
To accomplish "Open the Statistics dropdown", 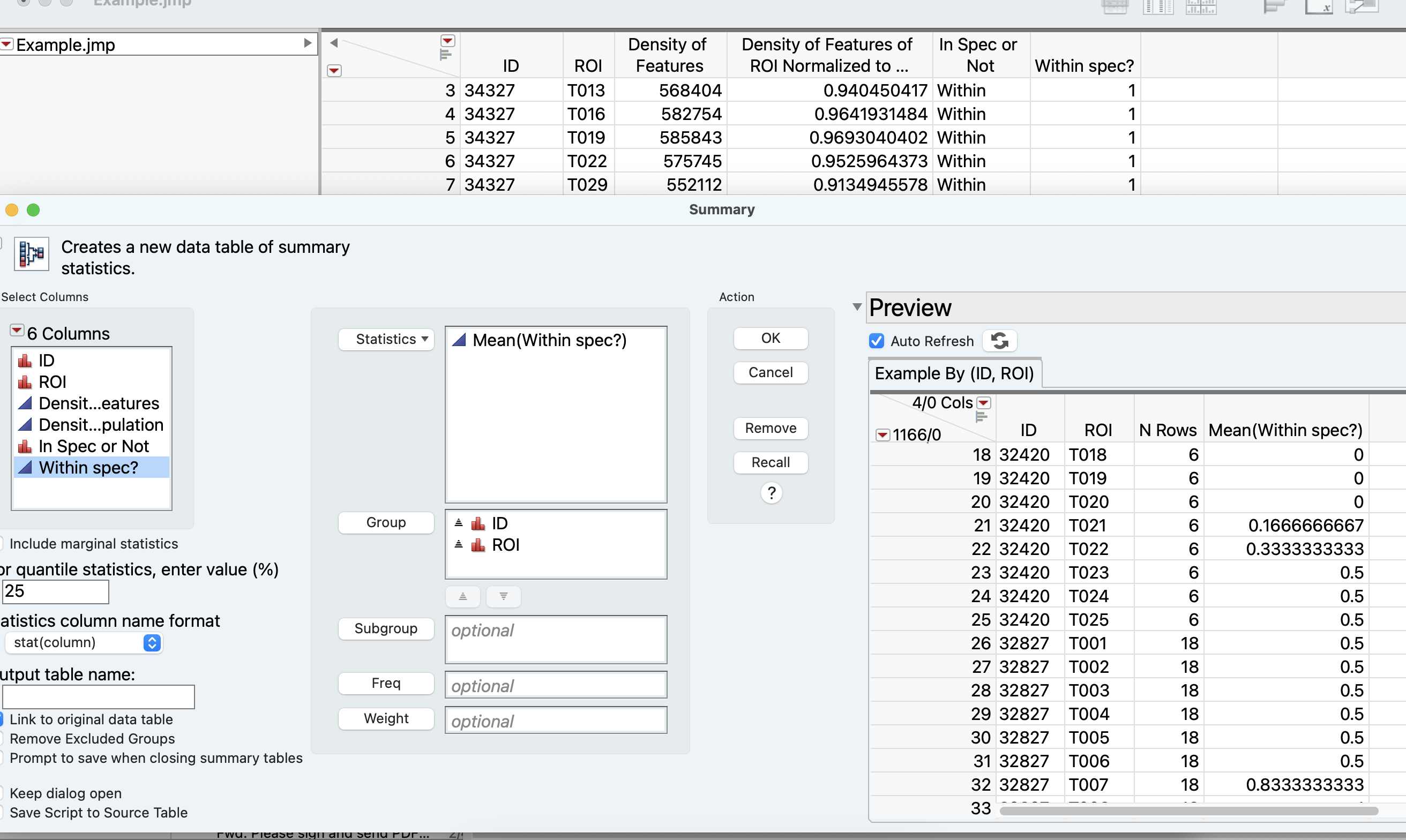I will pyautogui.click(x=386, y=339).
